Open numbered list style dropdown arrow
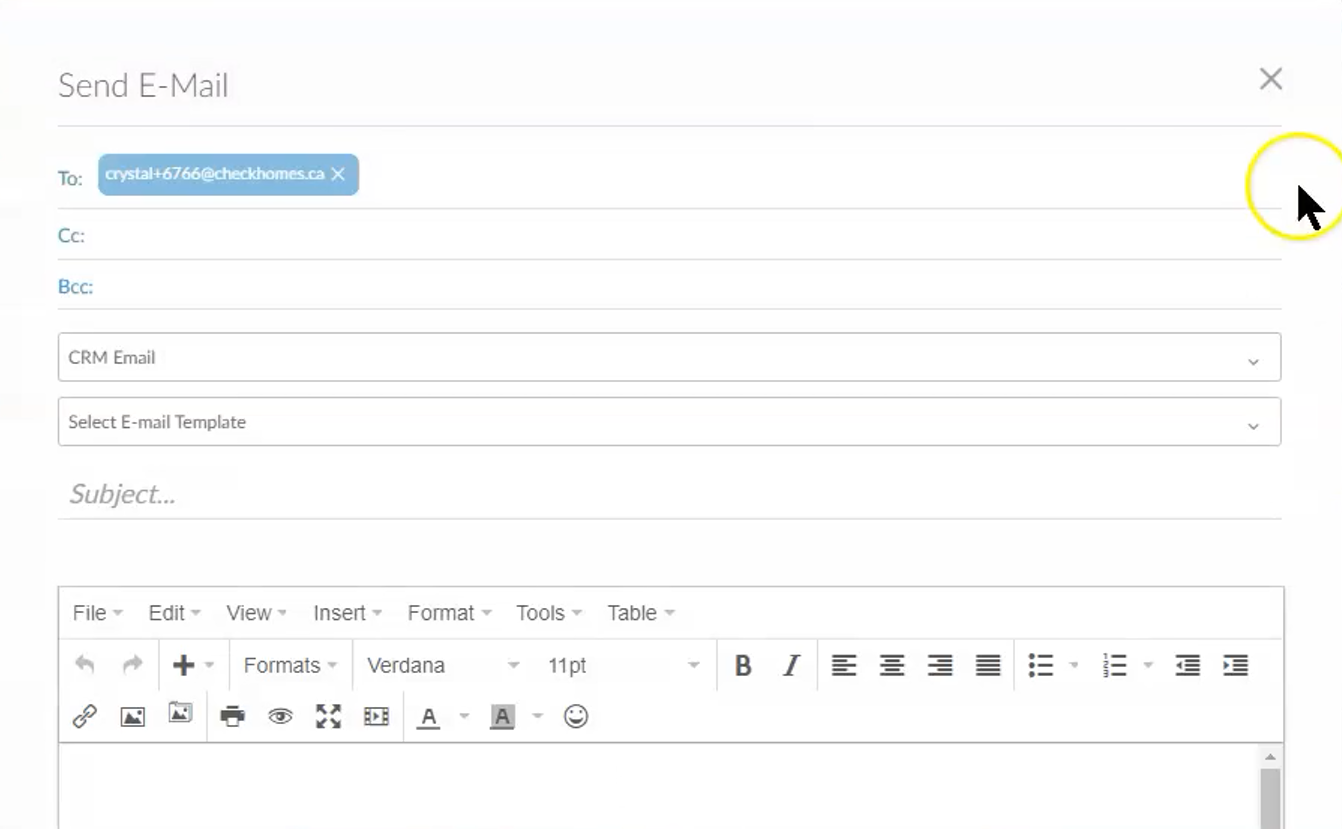1342x829 pixels. (x=1148, y=666)
